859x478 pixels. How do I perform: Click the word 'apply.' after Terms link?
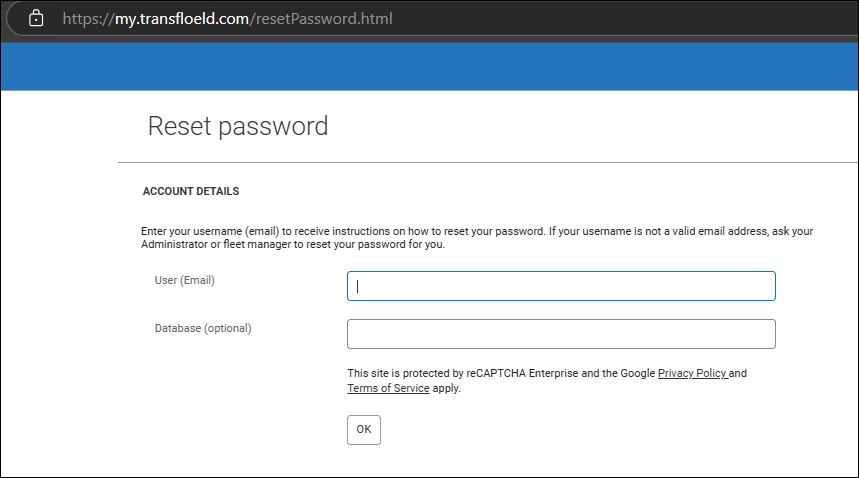click(446, 388)
